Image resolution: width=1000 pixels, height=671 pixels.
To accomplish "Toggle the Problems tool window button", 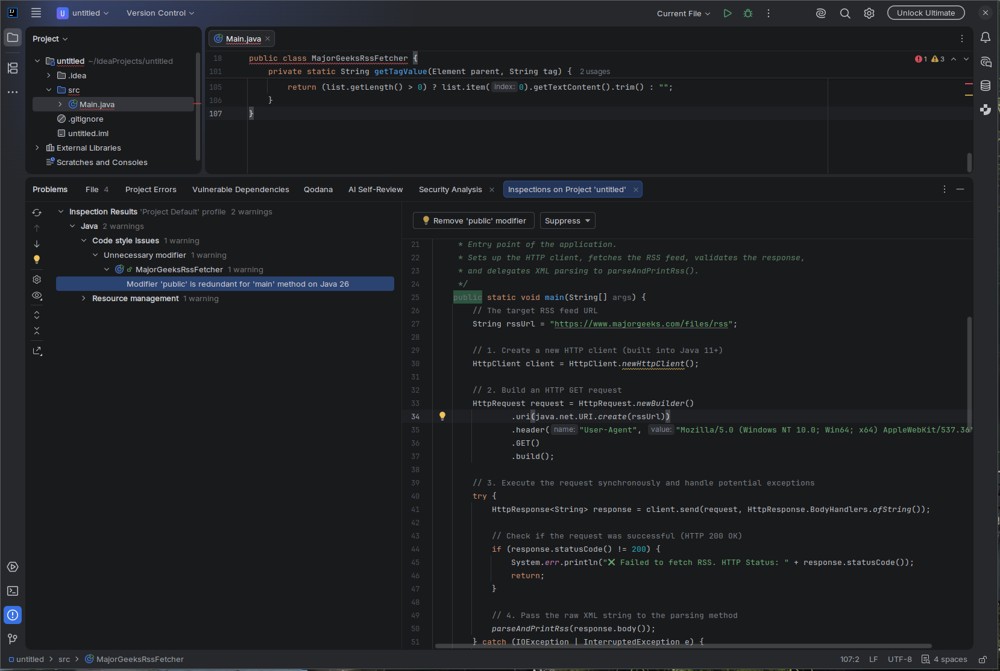I will click(x=12, y=615).
